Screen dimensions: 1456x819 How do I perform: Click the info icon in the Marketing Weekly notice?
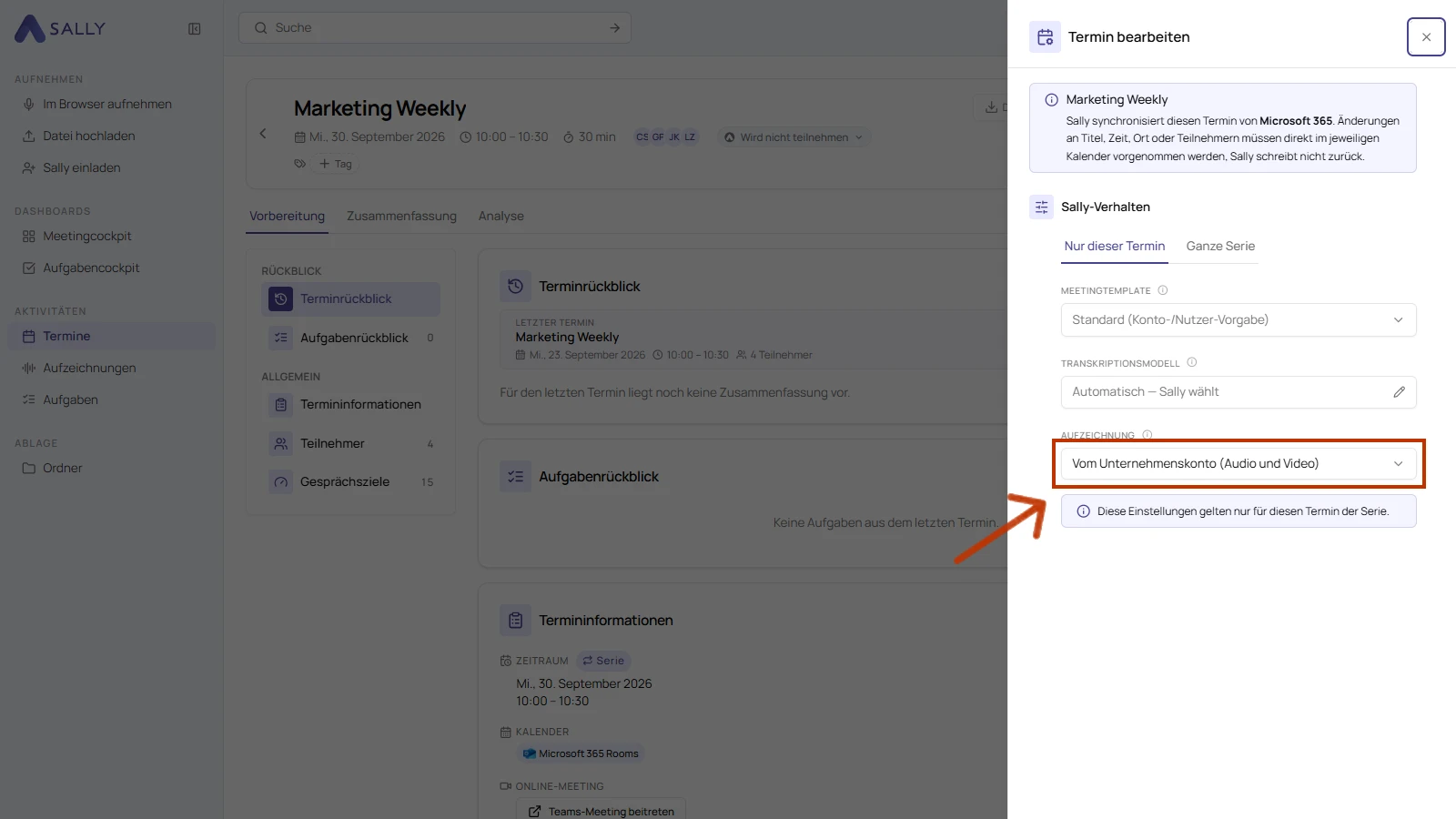tap(1051, 100)
